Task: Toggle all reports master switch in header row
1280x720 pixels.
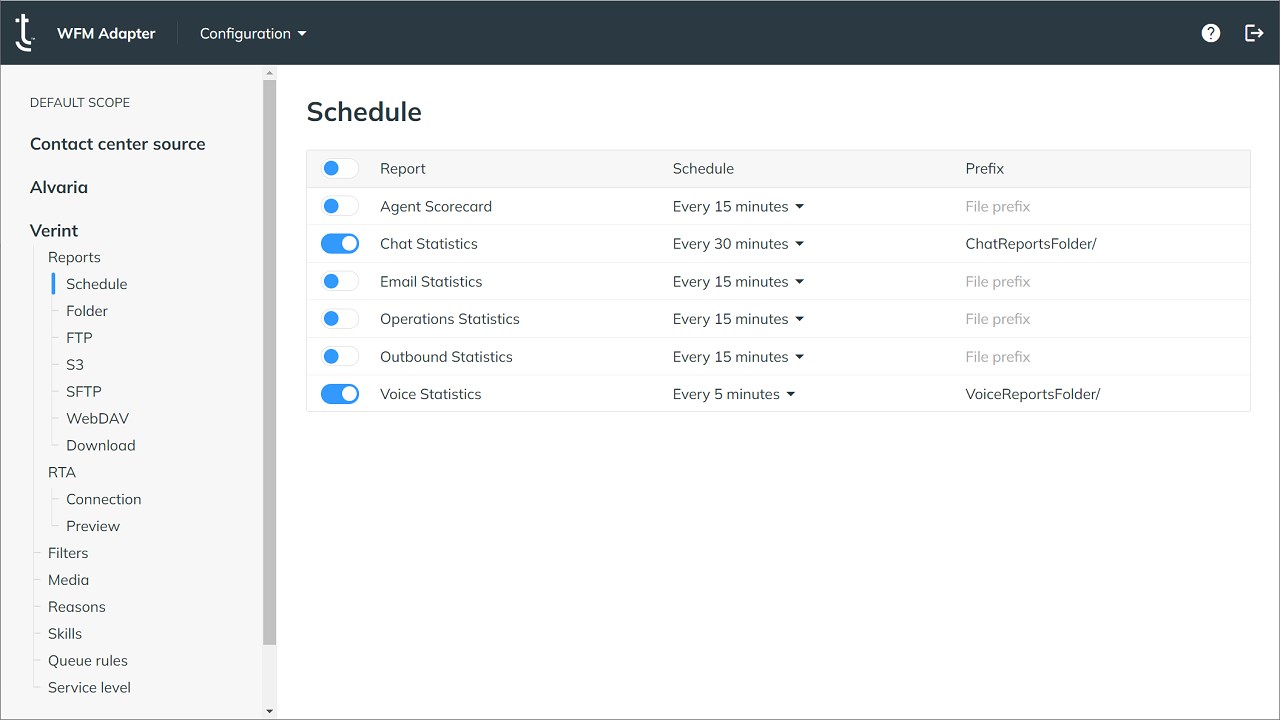Action: tap(339, 169)
